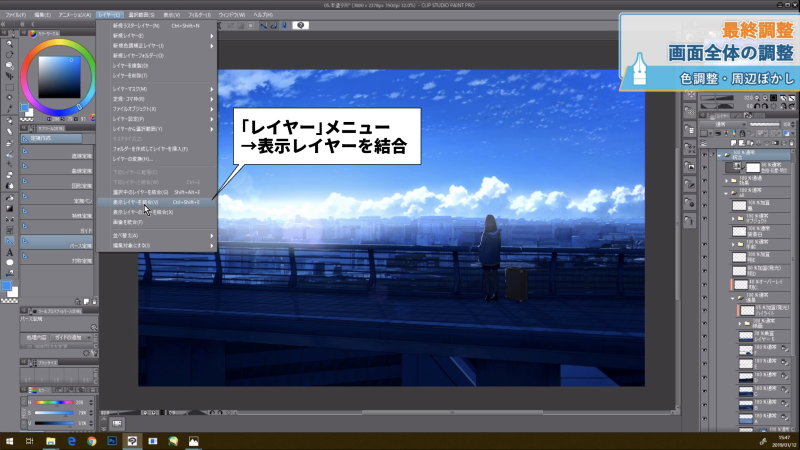
Task: Select the Move Layer tool
Action: click(9, 77)
